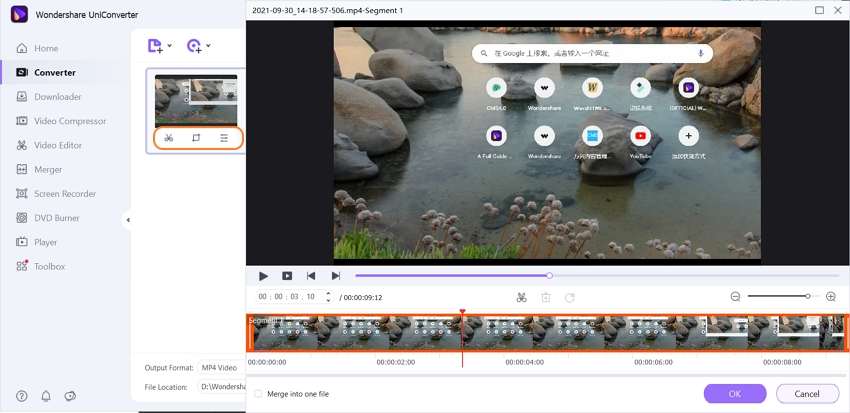The image size is (850, 413).
Task: Expand the Add Files dropdown arrow
Action: [x=170, y=46]
